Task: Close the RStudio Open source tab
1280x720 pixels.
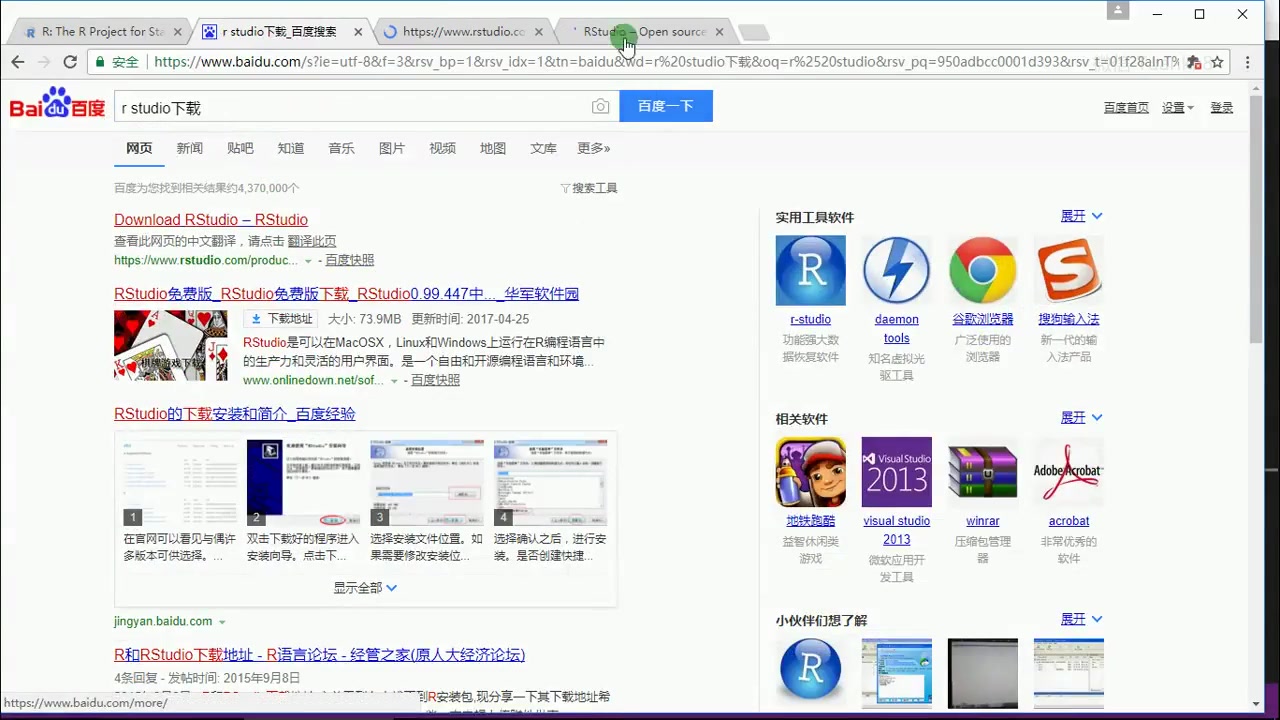Action: [719, 32]
